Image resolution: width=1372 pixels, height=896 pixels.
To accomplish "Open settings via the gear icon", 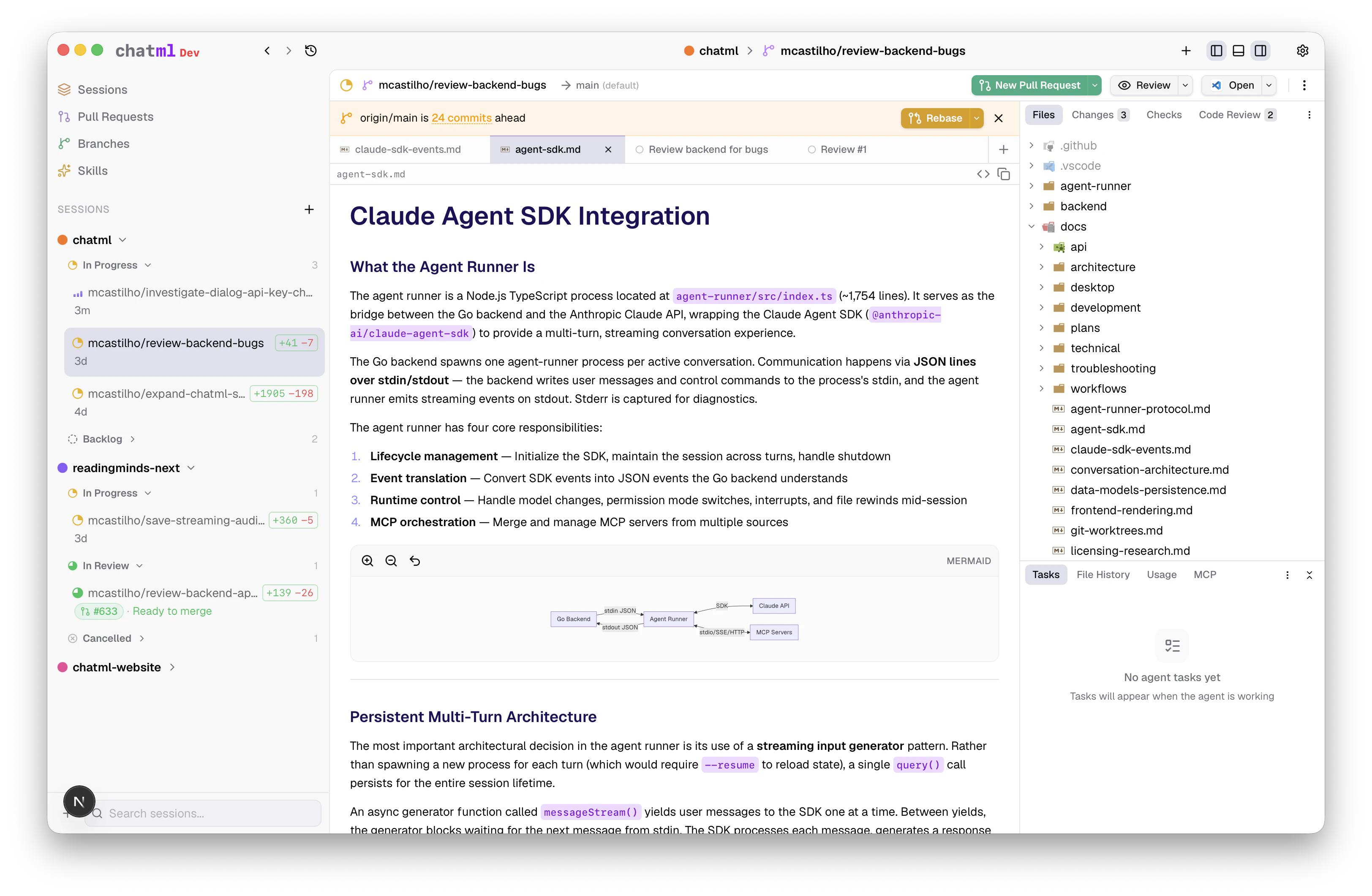I will pos(1302,51).
